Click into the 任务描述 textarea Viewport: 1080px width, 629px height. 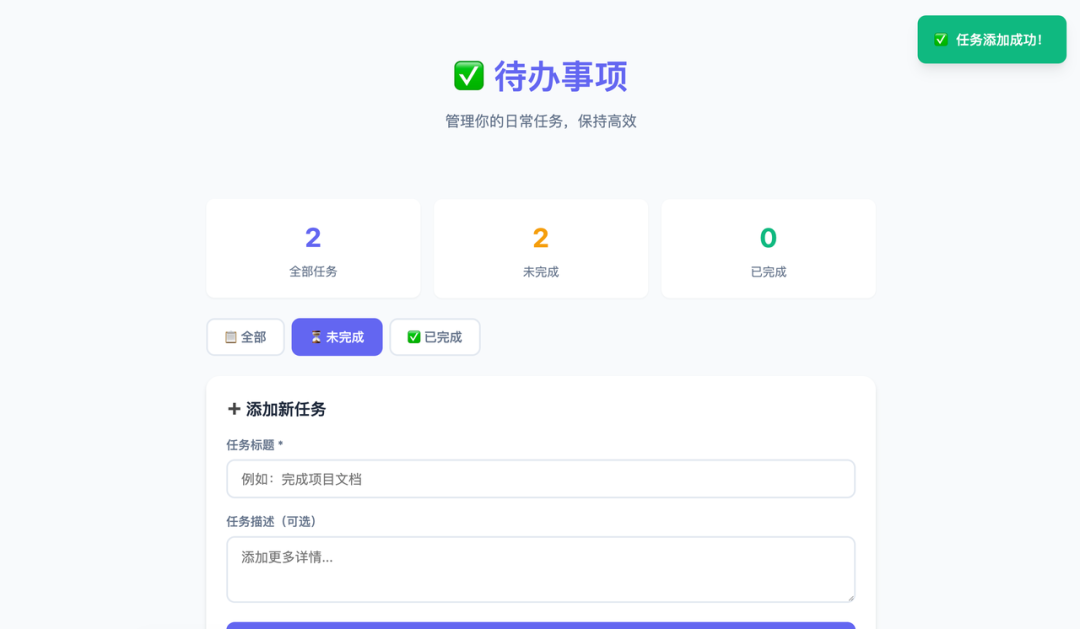(x=541, y=569)
